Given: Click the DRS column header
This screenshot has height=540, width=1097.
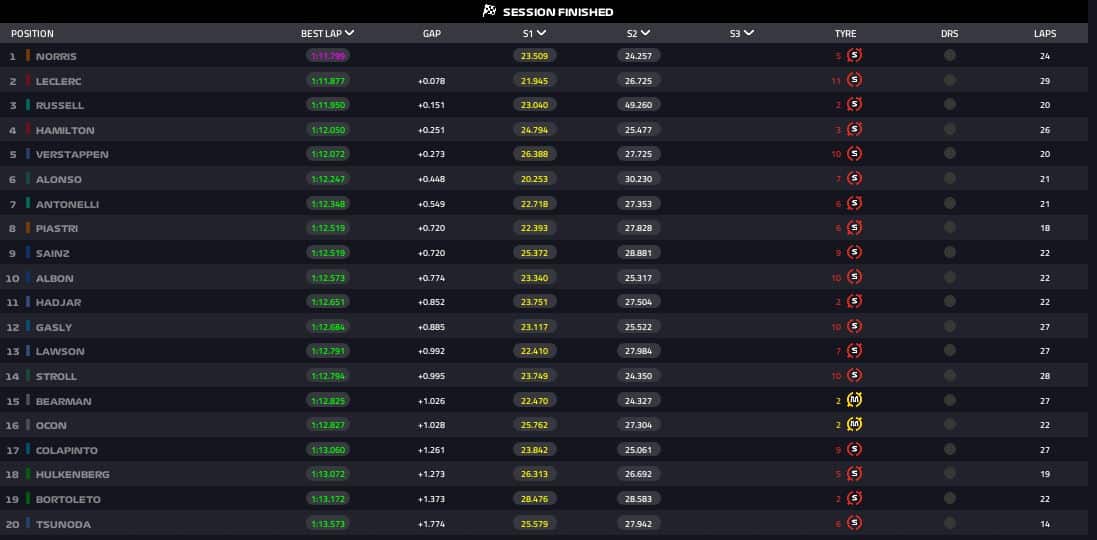Looking at the screenshot, I should click(949, 34).
